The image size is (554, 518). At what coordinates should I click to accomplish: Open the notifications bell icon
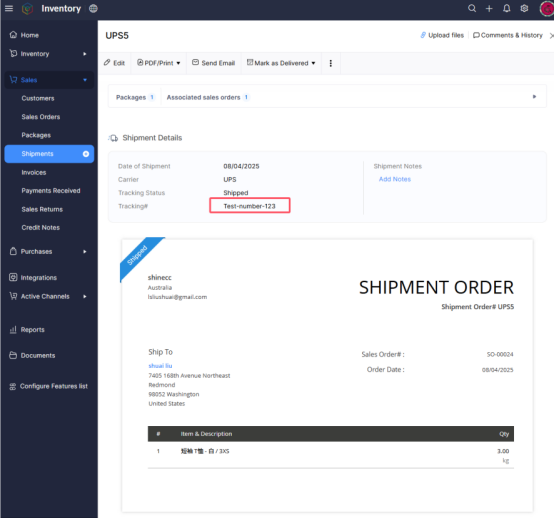507,8
